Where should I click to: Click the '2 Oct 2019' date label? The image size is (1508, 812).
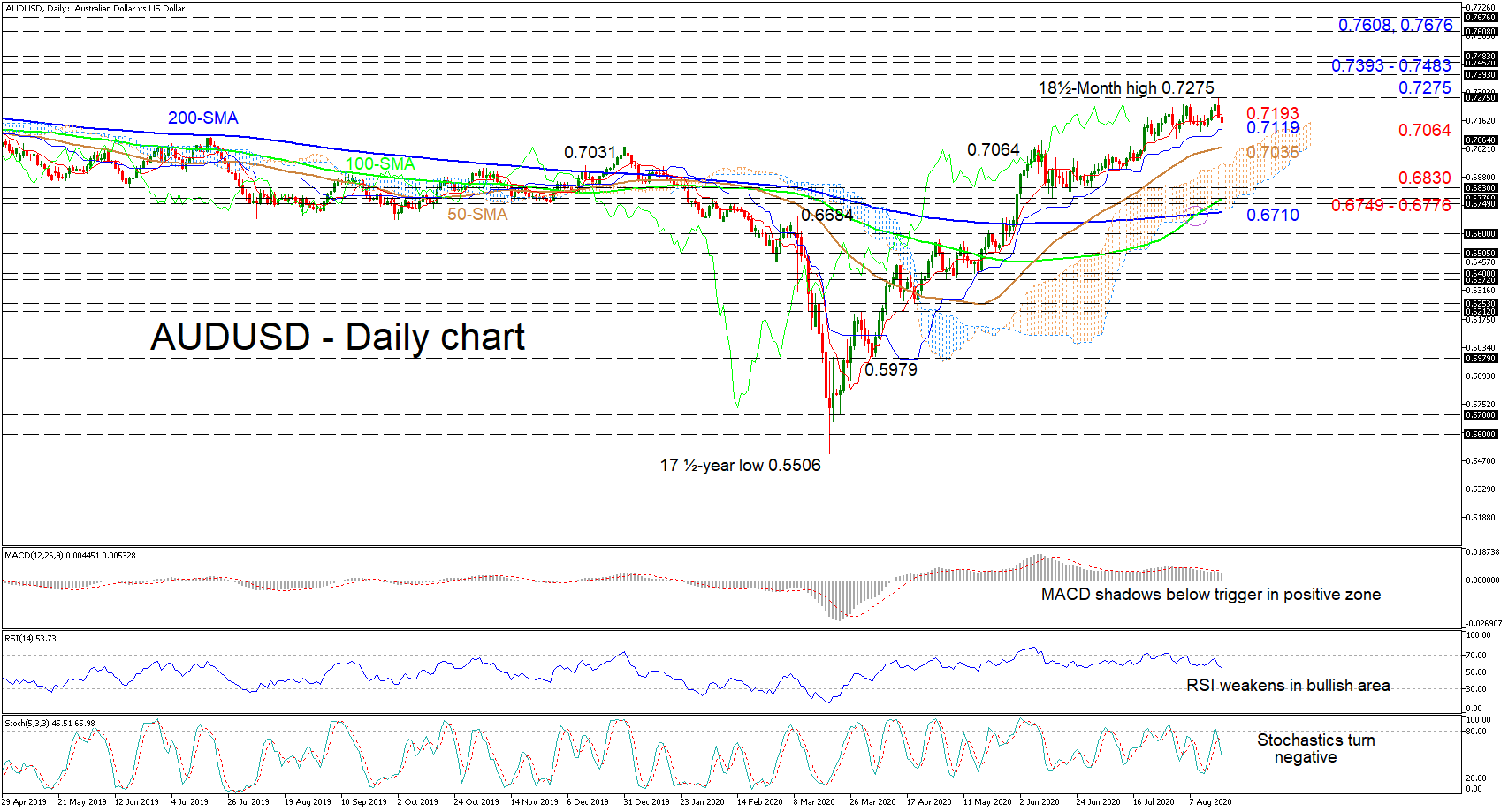click(417, 802)
